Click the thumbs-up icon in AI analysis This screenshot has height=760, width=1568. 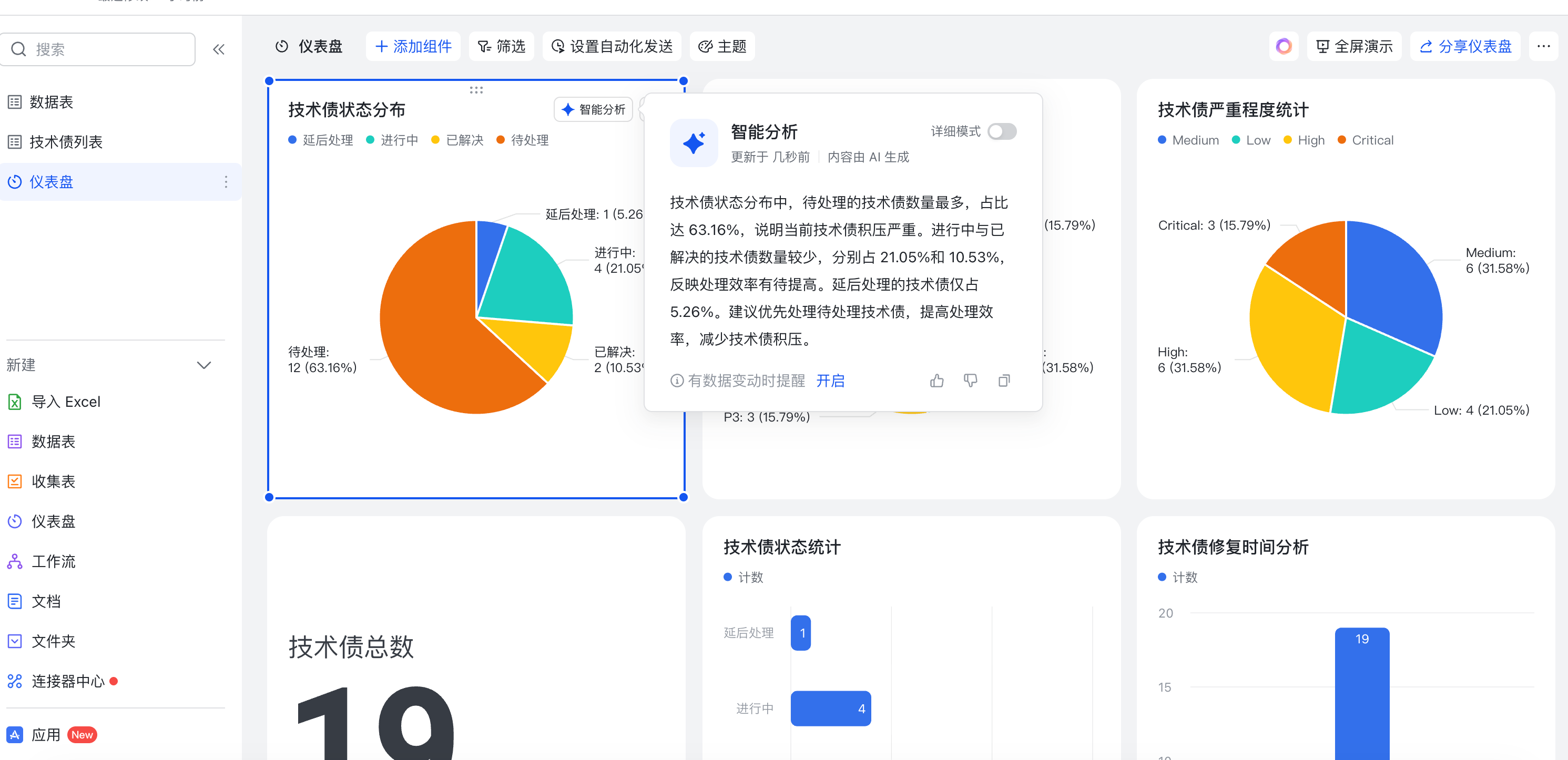click(x=936, y=381)
